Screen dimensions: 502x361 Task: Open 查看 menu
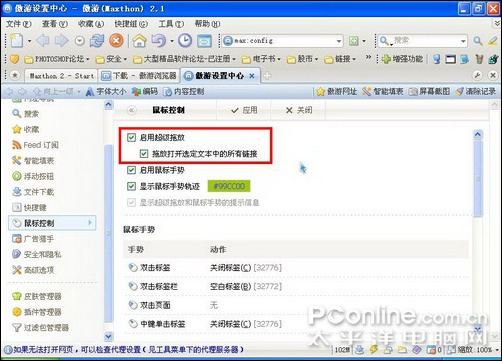pos(55,24)
